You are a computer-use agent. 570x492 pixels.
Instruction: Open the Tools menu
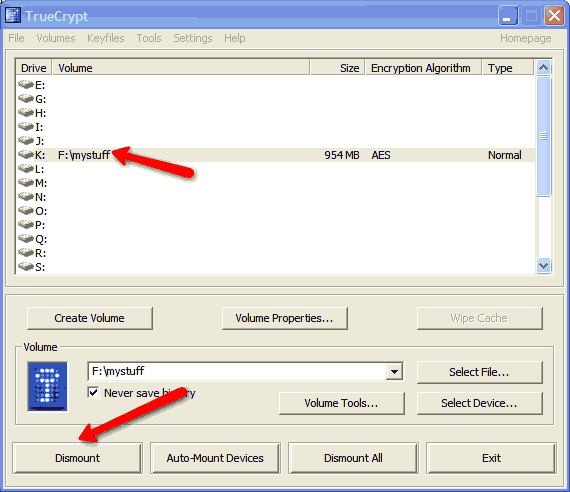(x=149, y=38)
